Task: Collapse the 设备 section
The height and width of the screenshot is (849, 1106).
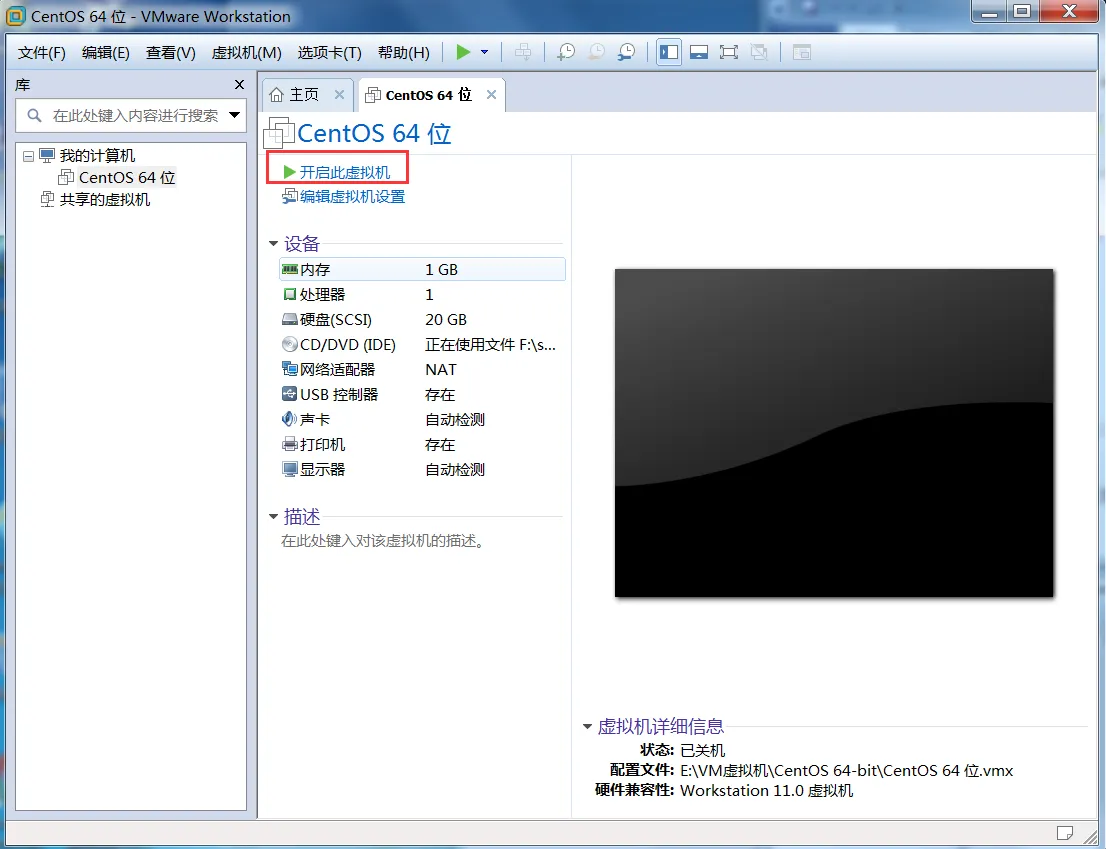Action: click(273, 244)
